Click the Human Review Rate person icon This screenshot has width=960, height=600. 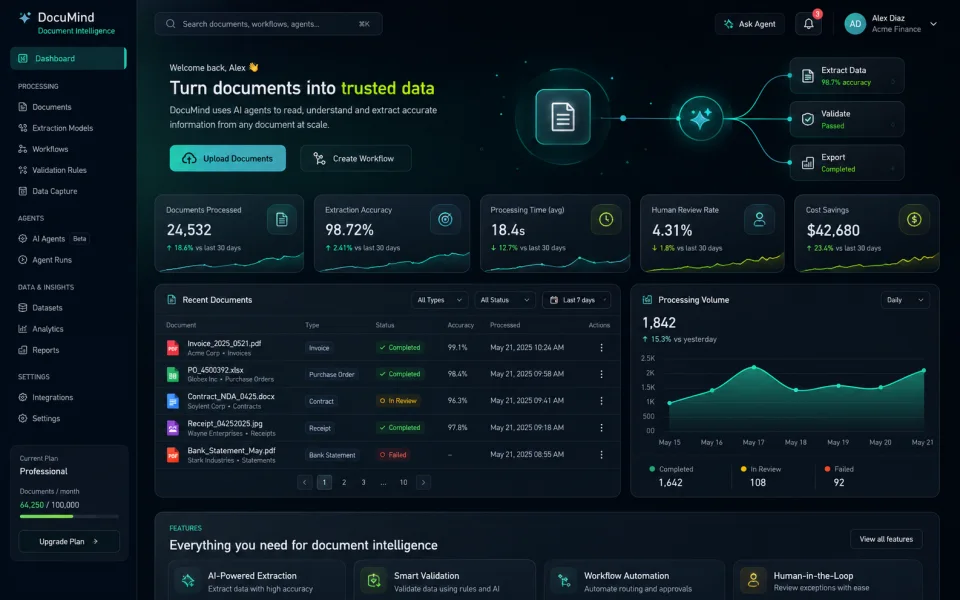(x=759, y=219)
